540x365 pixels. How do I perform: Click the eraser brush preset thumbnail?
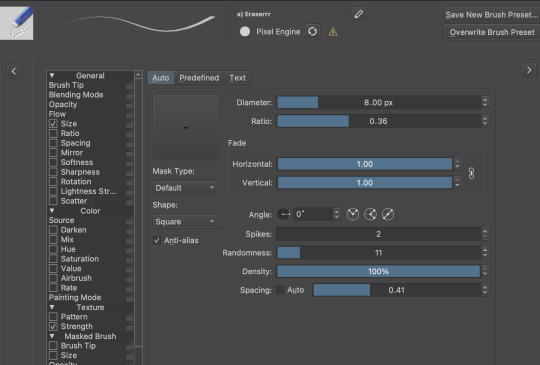17,23
